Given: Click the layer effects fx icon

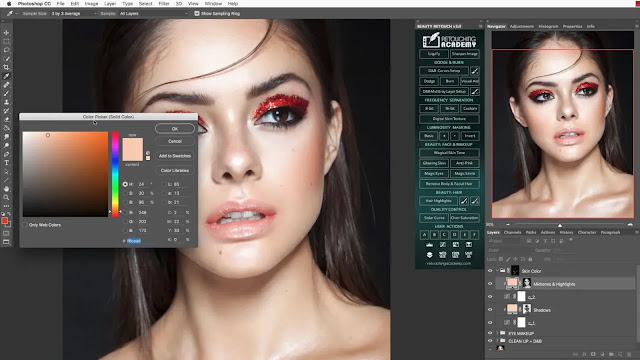Looking at the screenshot, I should (x=584, y=354).
